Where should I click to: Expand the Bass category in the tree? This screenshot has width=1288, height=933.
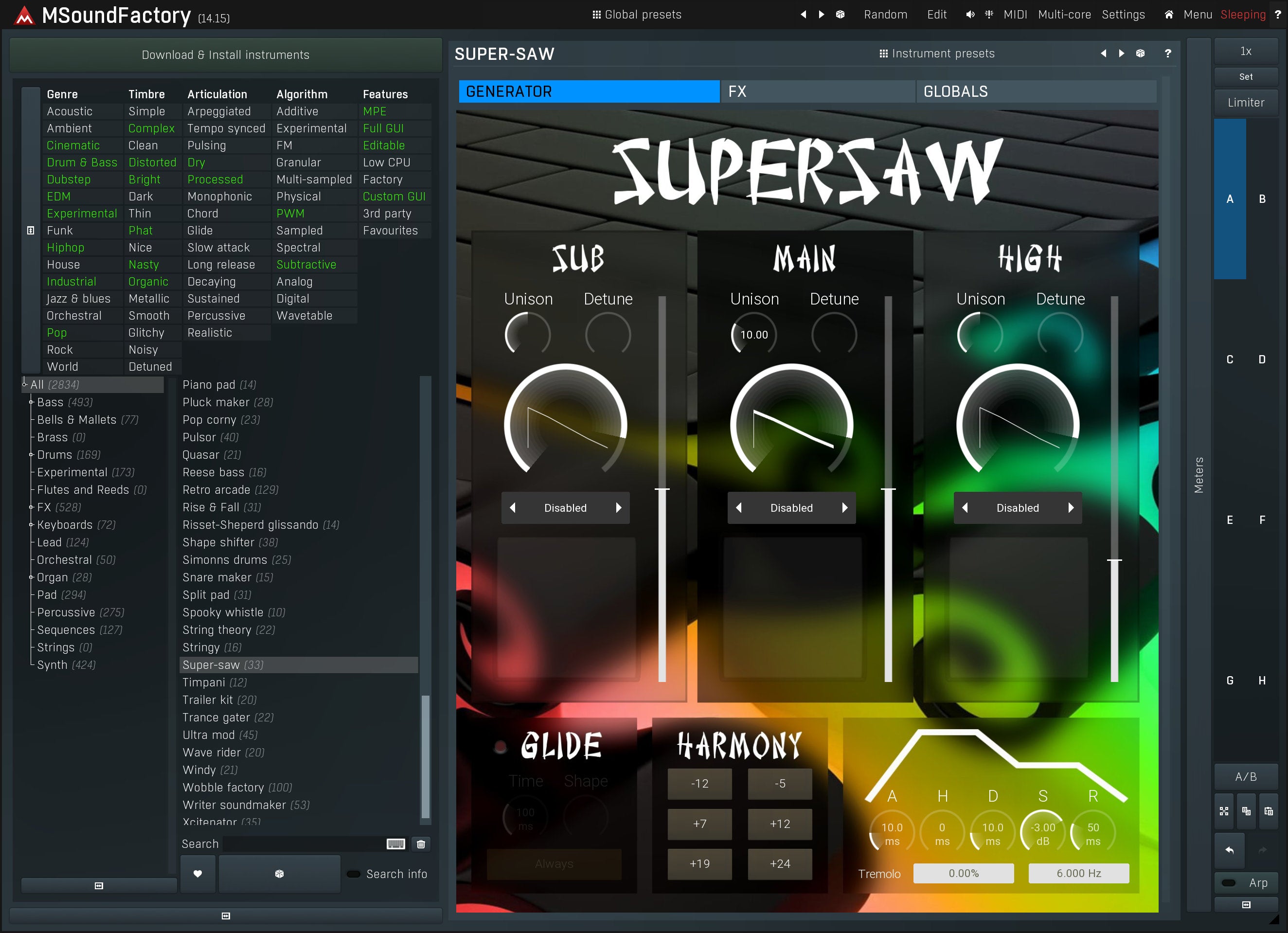31,402
